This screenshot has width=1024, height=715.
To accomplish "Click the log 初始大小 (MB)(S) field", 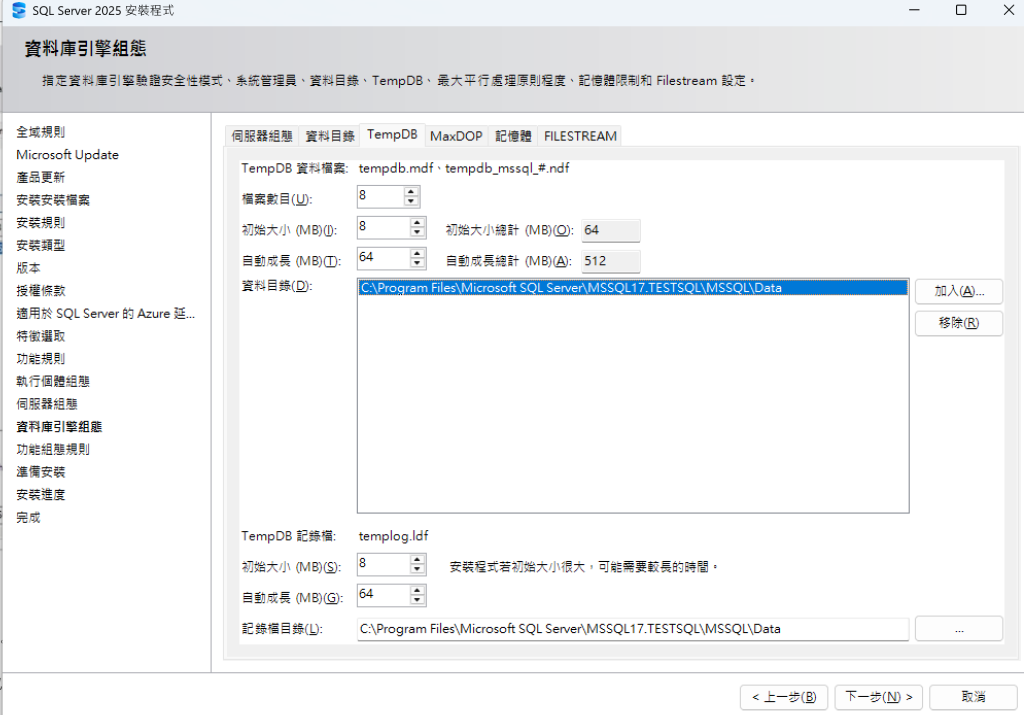I will click(x=384, y=564).
